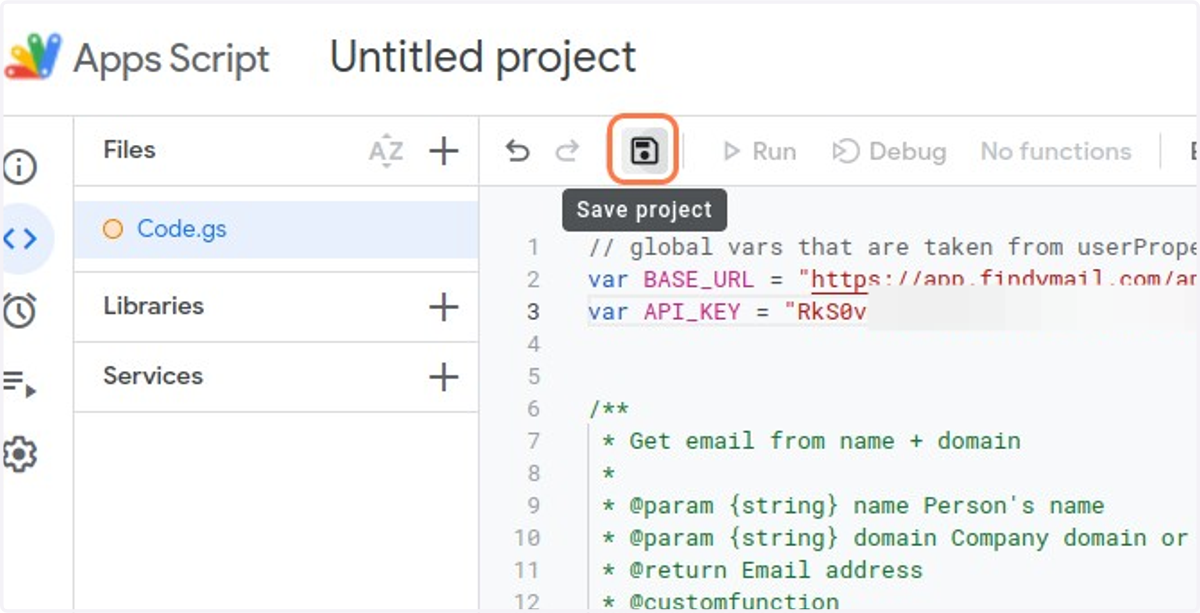1200x613 pixels.
Task: Sort files alphabetically with AZ icon
Action: [386, 151]
